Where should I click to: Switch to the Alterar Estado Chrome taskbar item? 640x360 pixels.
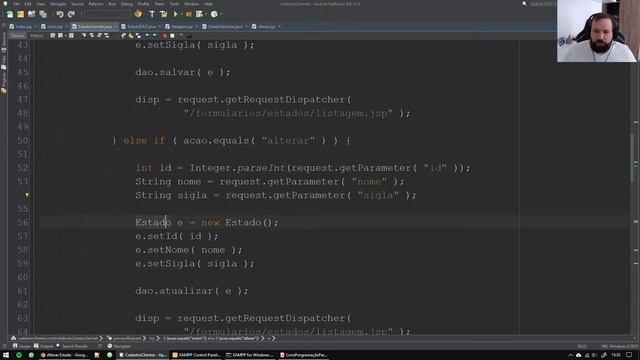[x=64, y=355]
